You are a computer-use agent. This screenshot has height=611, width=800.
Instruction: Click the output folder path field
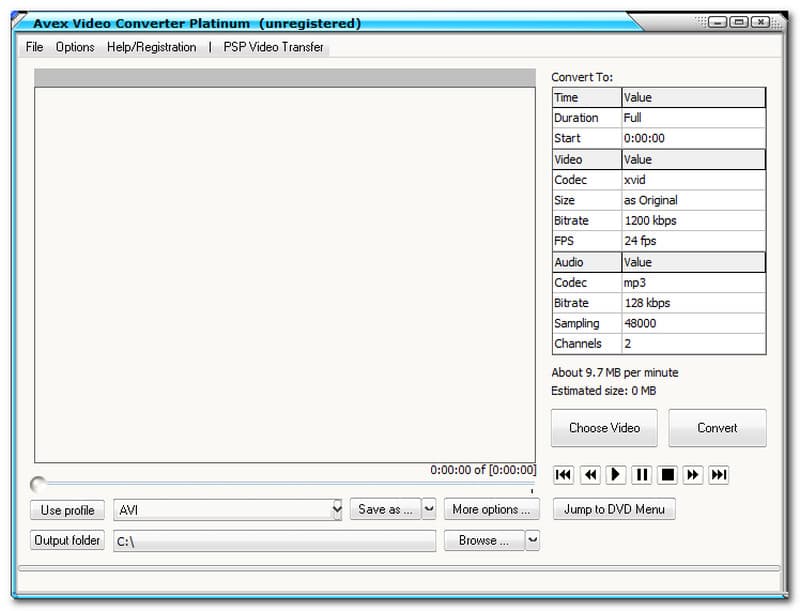[x=274, y=541]
